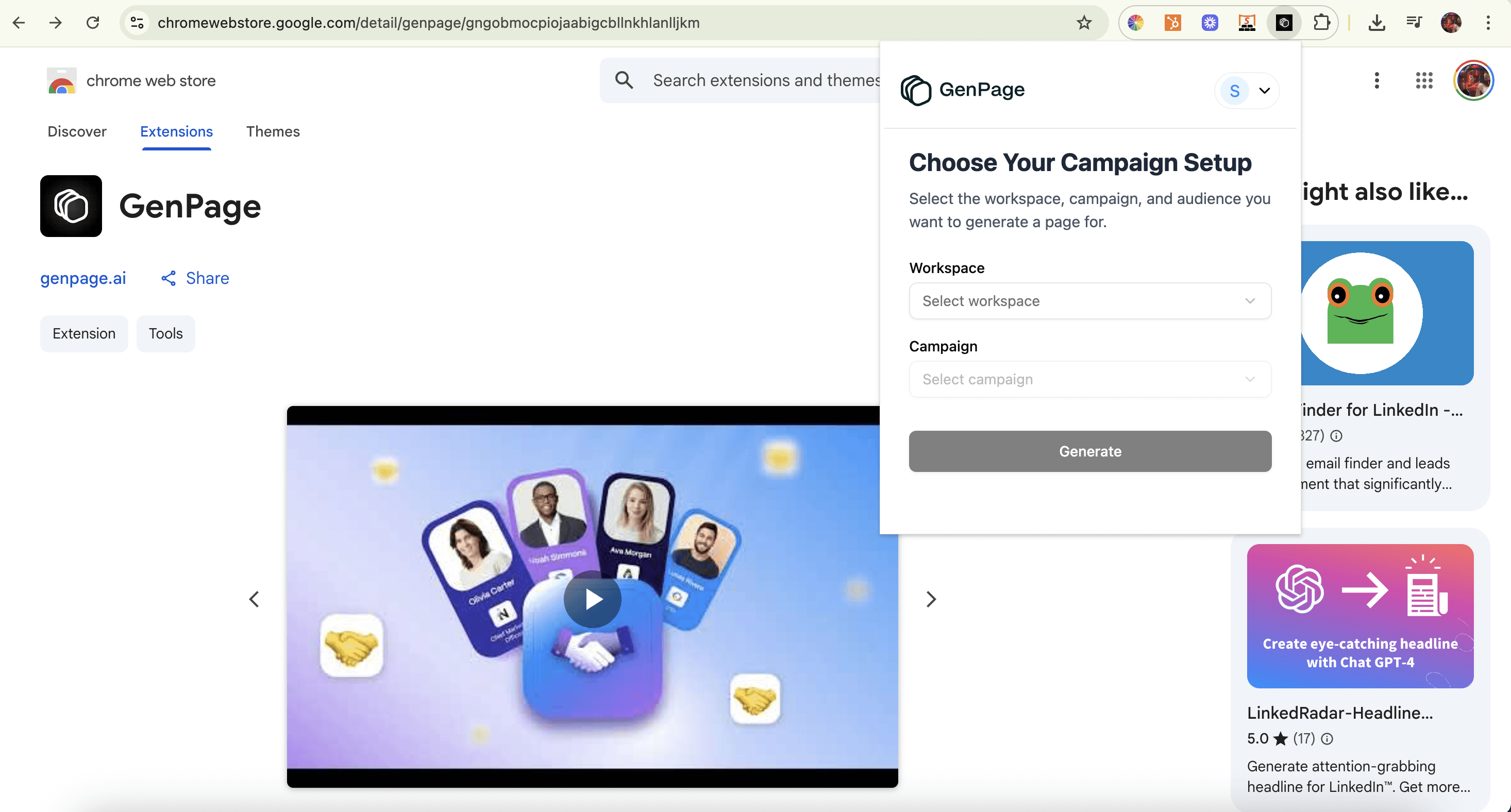1511x812 pixels.
Task: Bookmark this page with star icon
Action: 1084,23
